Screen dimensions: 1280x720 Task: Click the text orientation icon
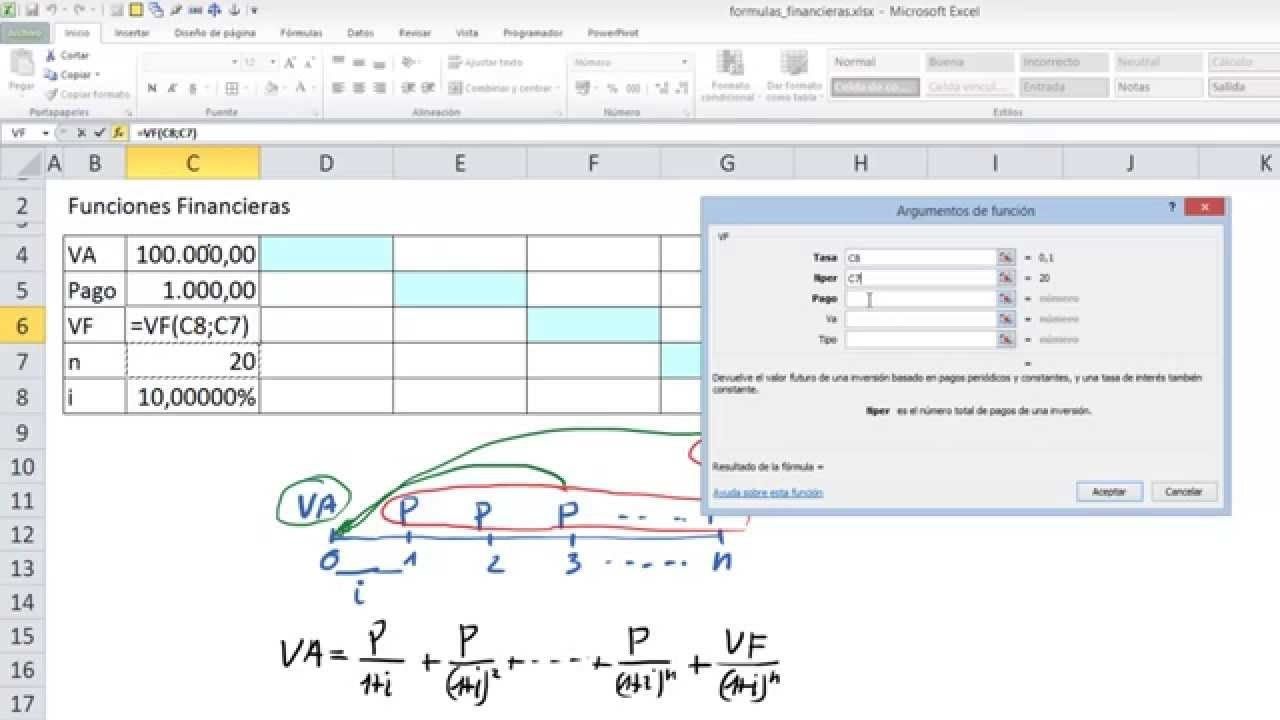[x=408, y=62]
